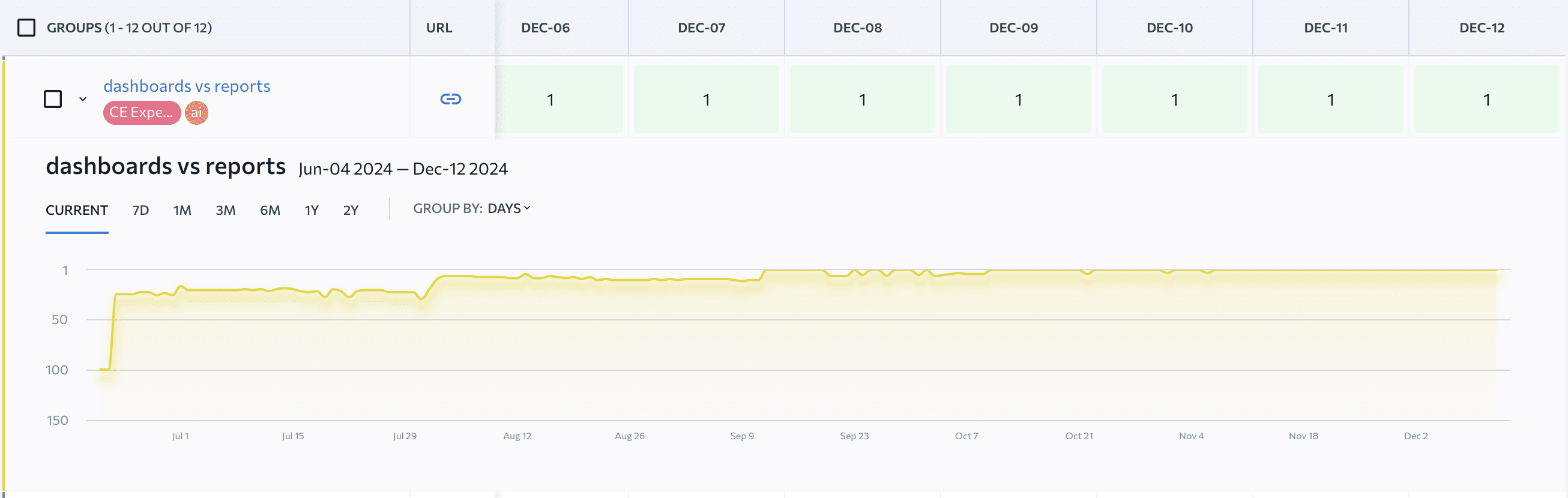Check the dashboards vs reports row checkbox
The width and height of the screenshot is (1568, 498).
pos(53,98)
